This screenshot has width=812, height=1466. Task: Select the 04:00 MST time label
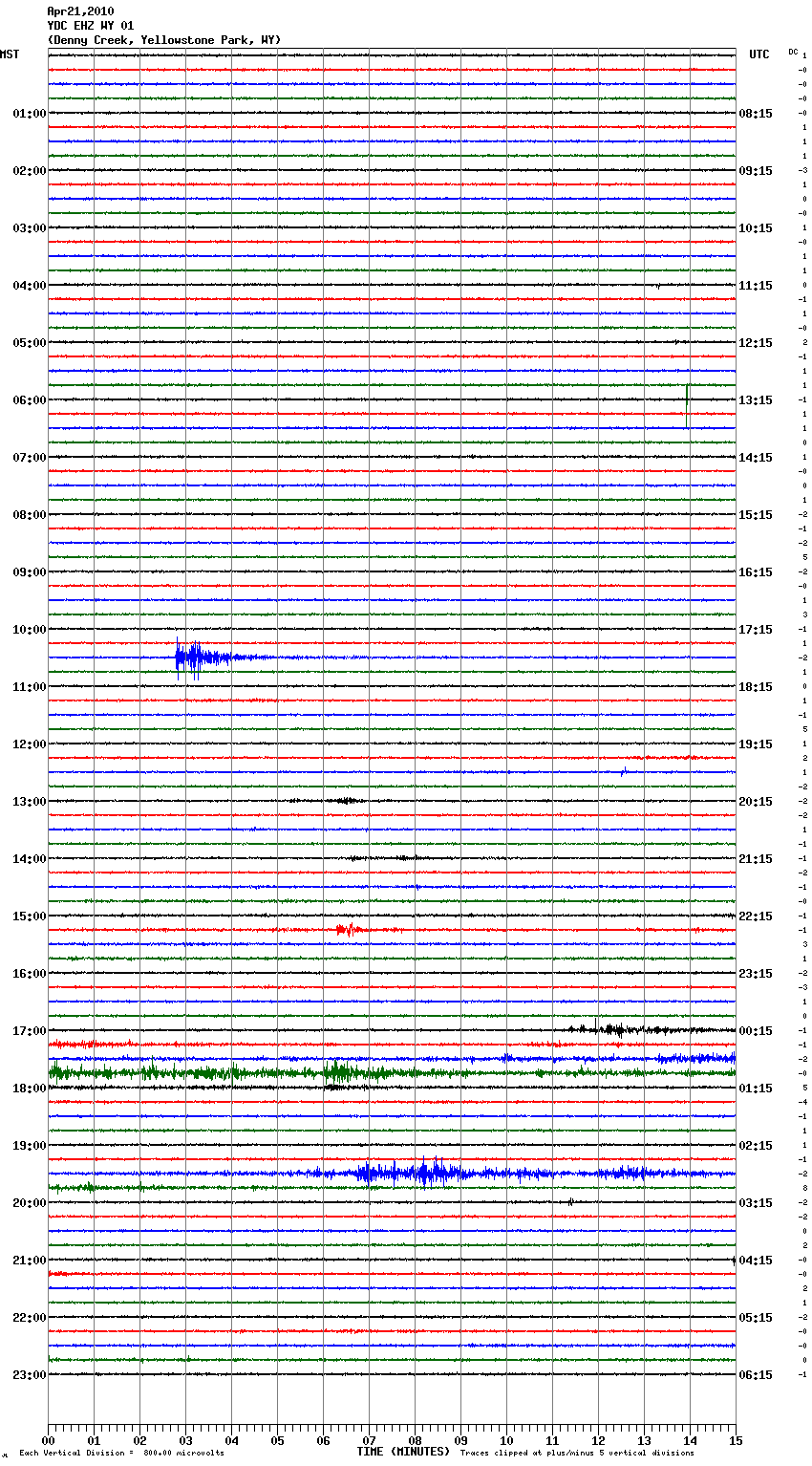29,286
